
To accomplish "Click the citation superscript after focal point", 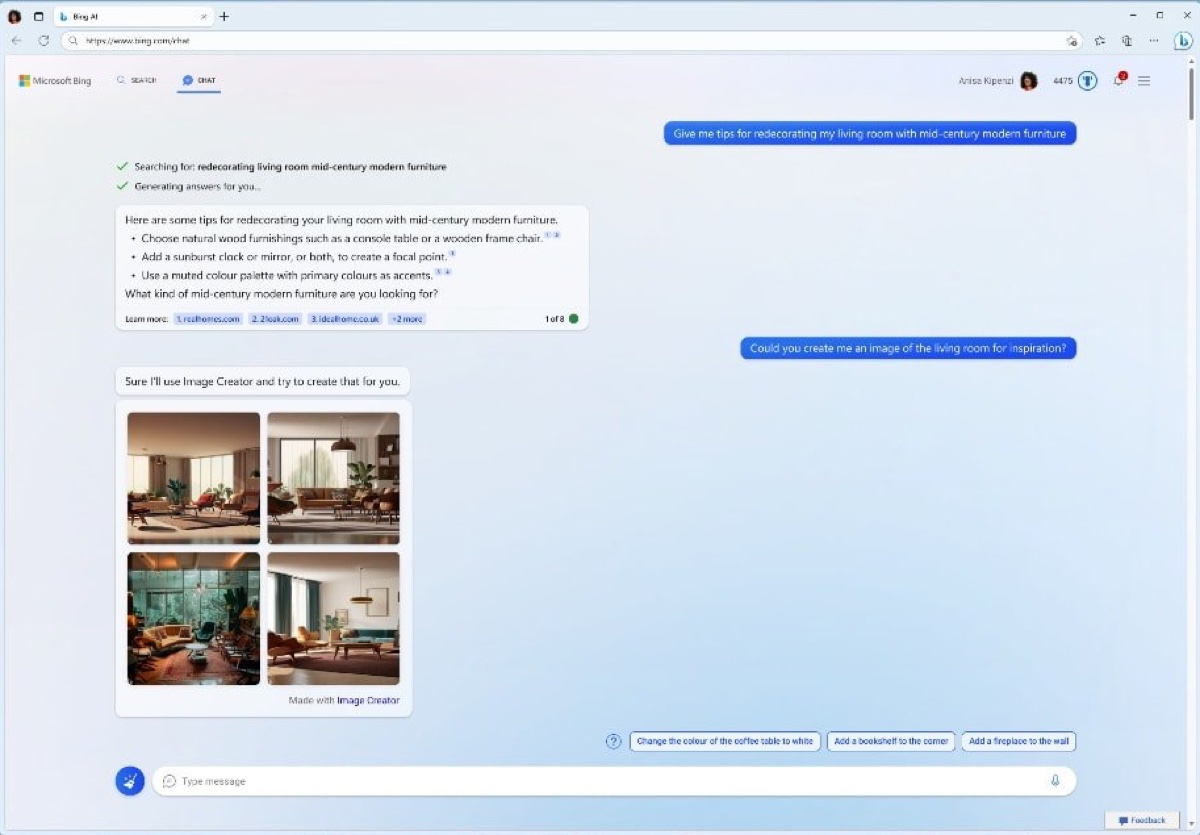I will click(452, 253).
